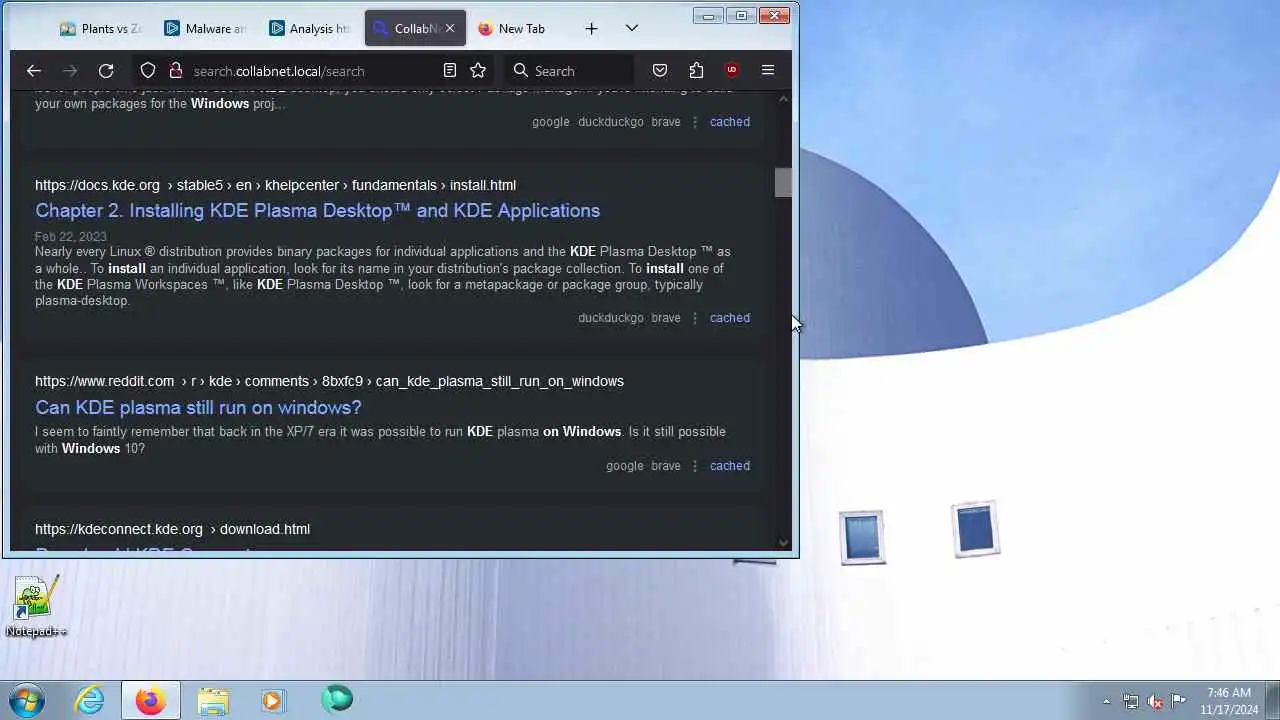
Task: Switch to Malware analysis tab
Action: tap(206, 29)
